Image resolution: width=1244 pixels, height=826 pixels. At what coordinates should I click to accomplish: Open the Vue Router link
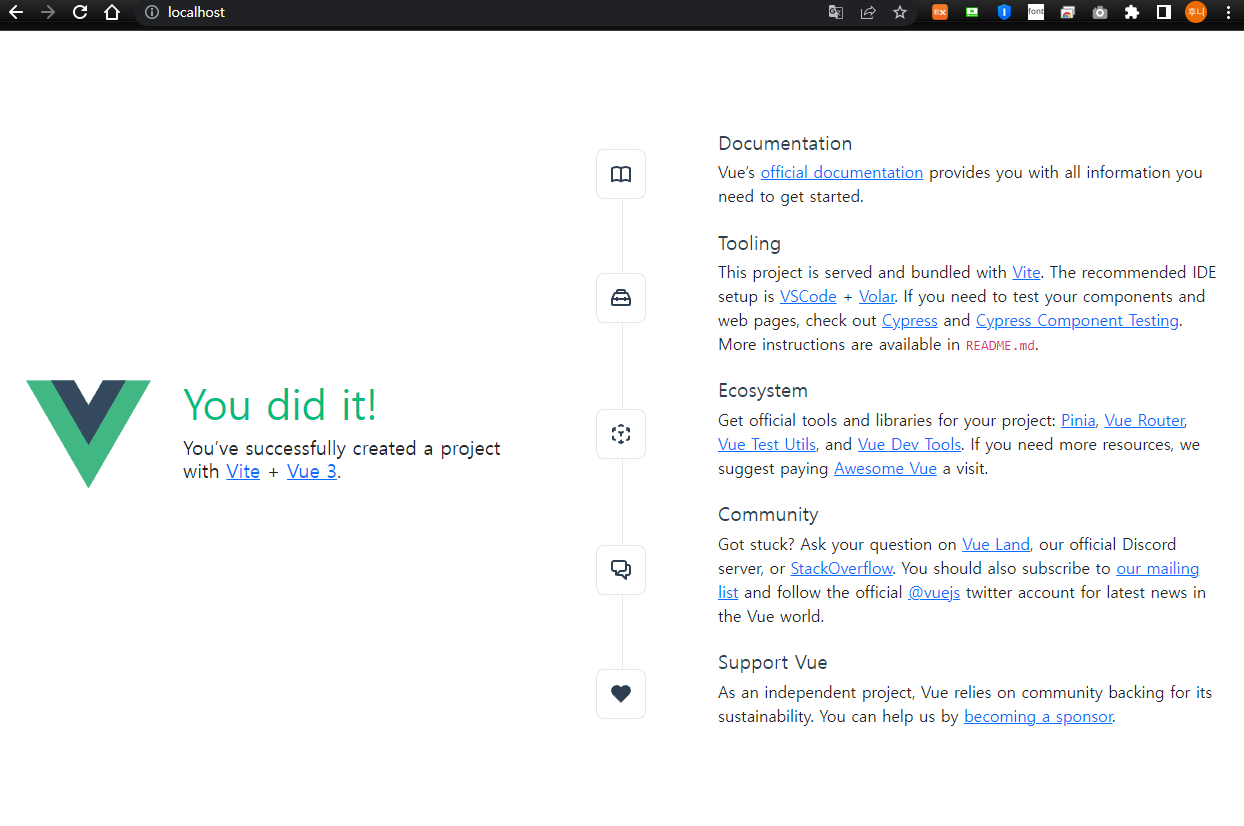tap(1145, 421)
